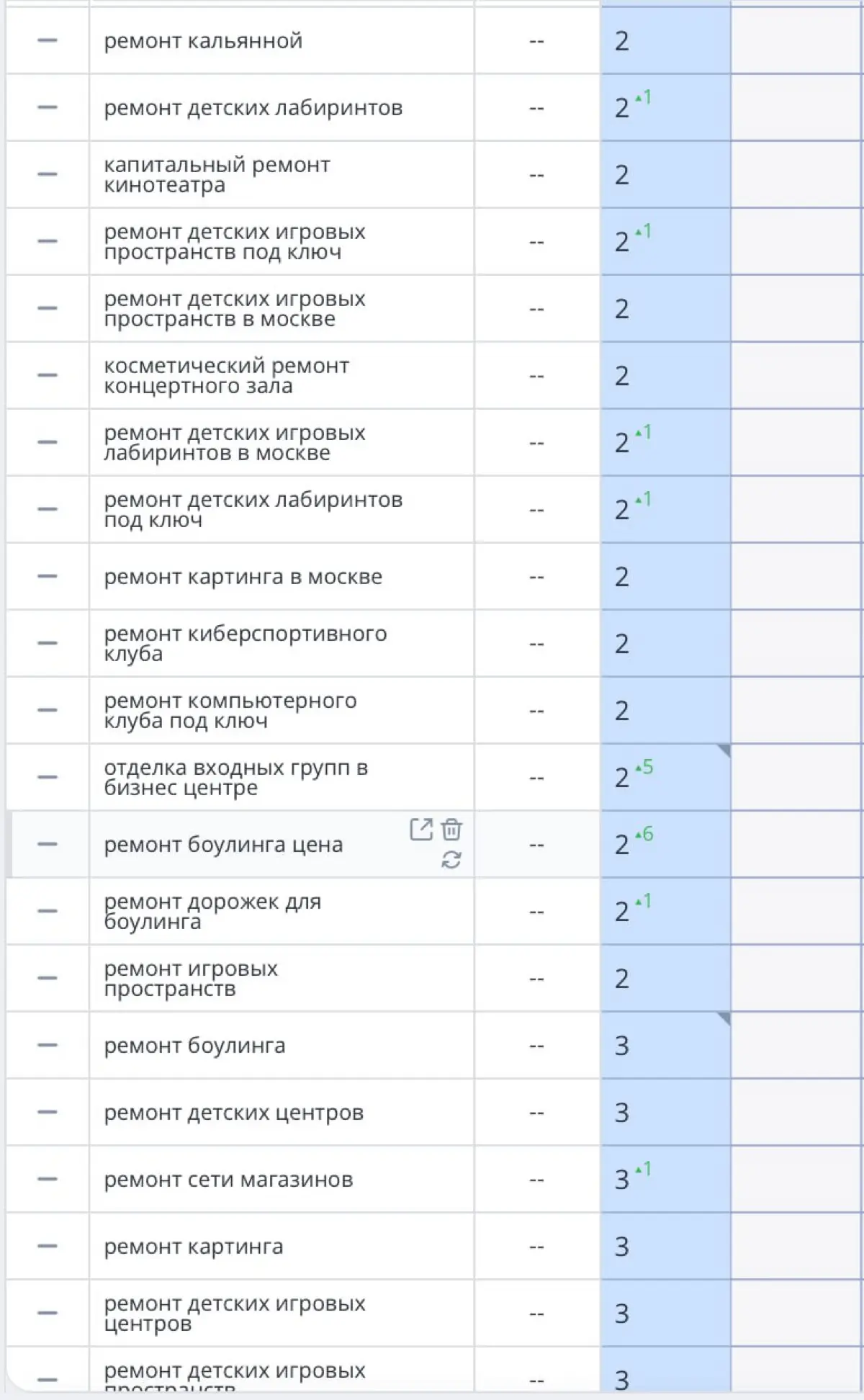Click position cell for ремонт детских игровых центров
Screen dimensions: 864x1400
point(666,1314)
